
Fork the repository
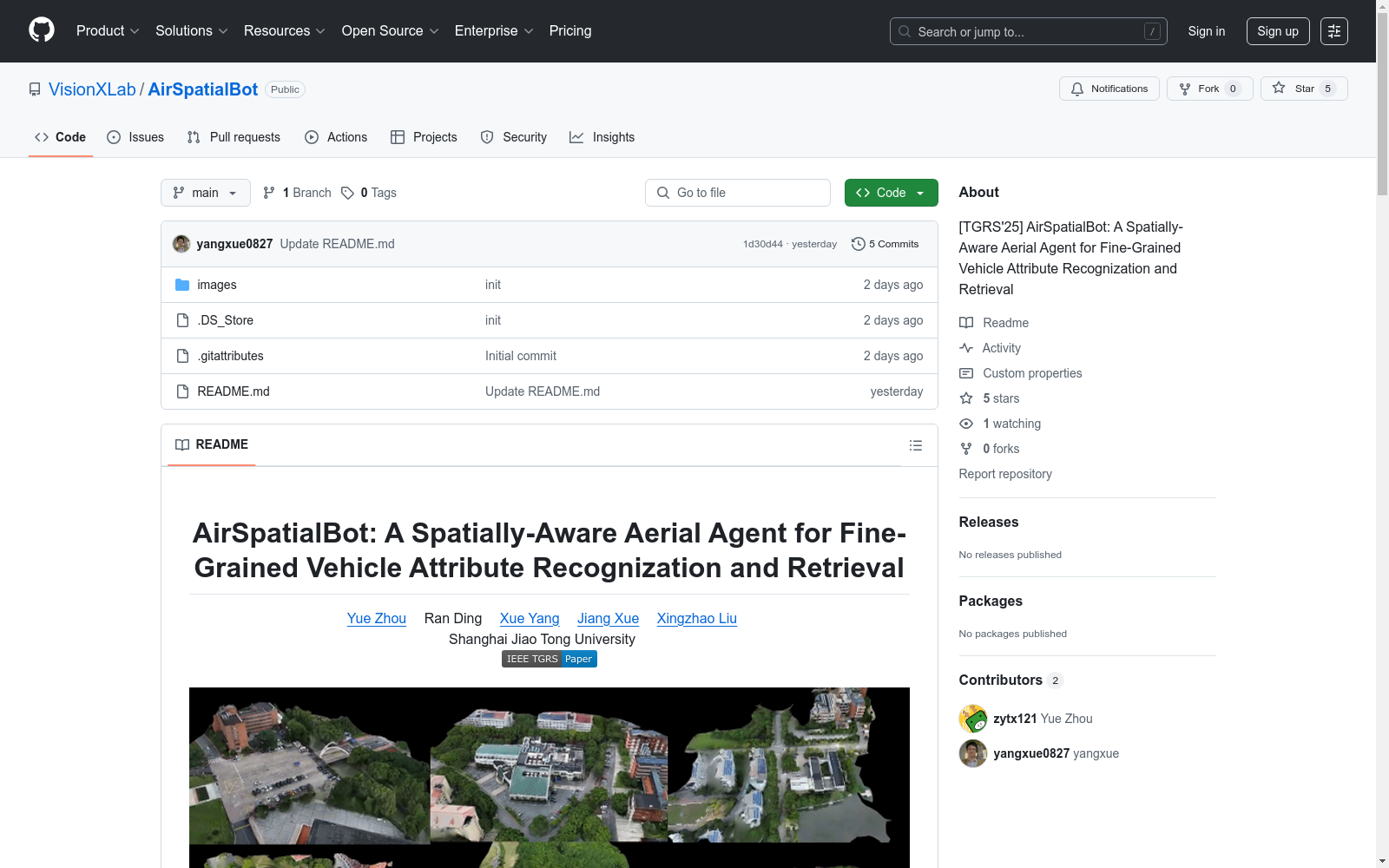point(1210,89)
